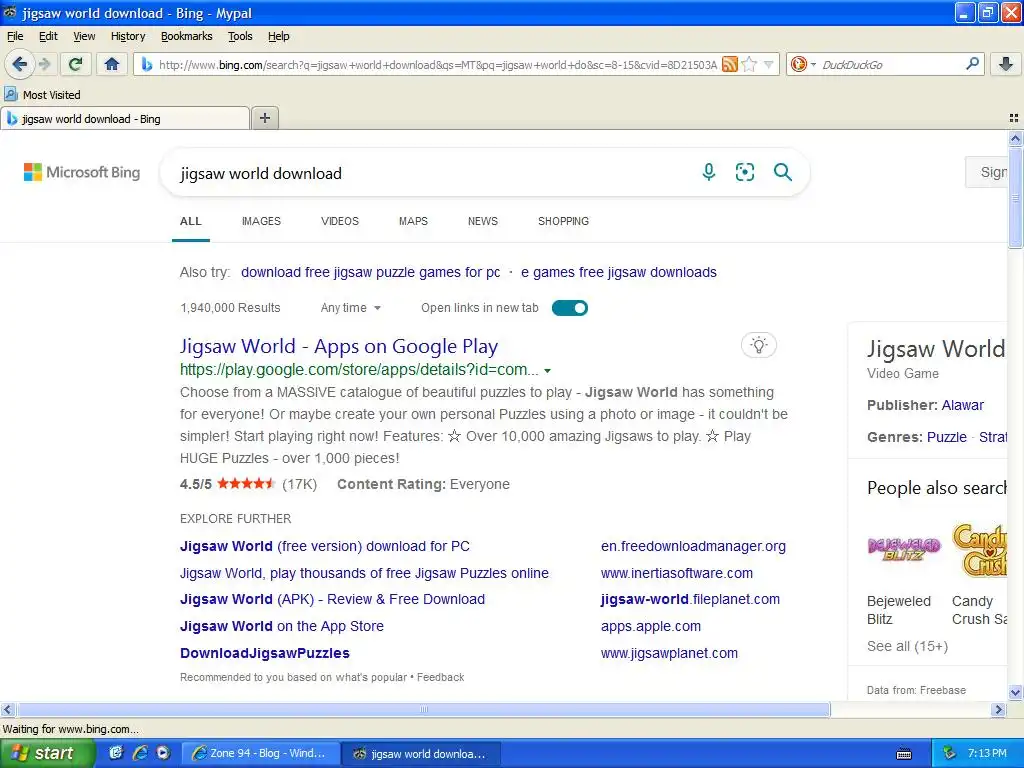This screenshot has height=768, width=1024.
Task: Open the Bookmarks menu
Action: point(187,36)
